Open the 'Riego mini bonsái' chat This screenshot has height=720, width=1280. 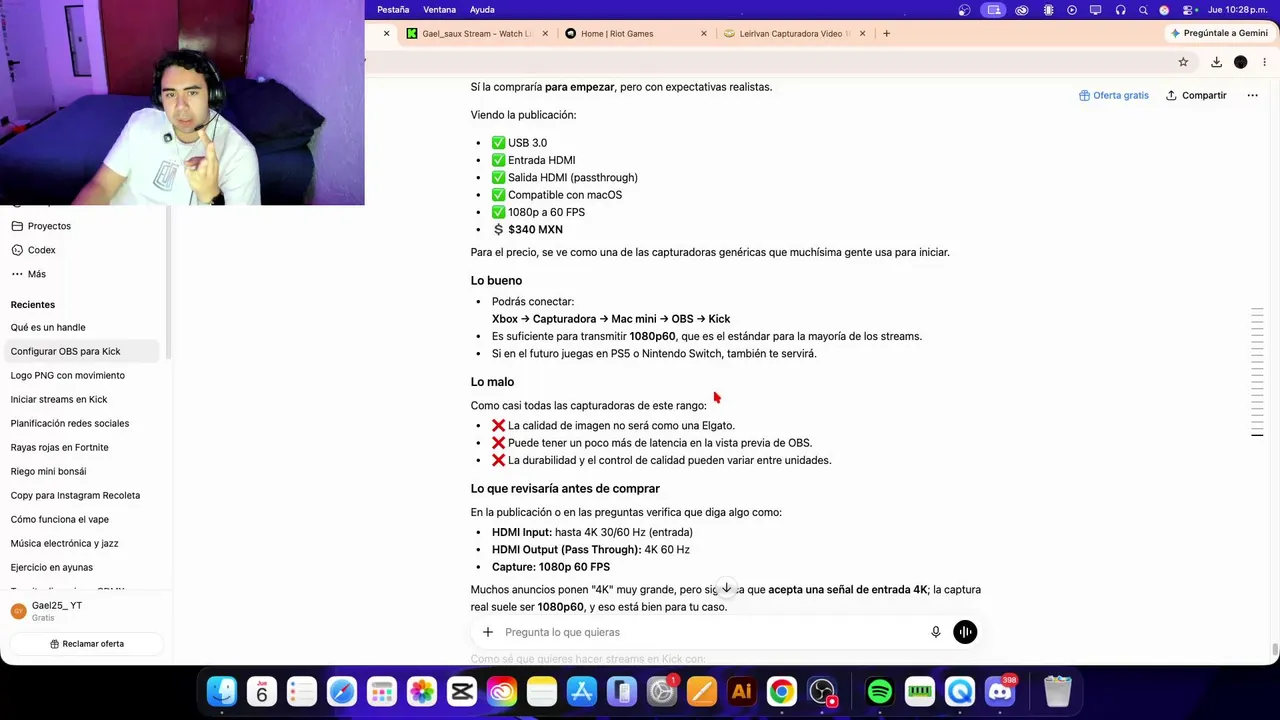coord(84,471)
